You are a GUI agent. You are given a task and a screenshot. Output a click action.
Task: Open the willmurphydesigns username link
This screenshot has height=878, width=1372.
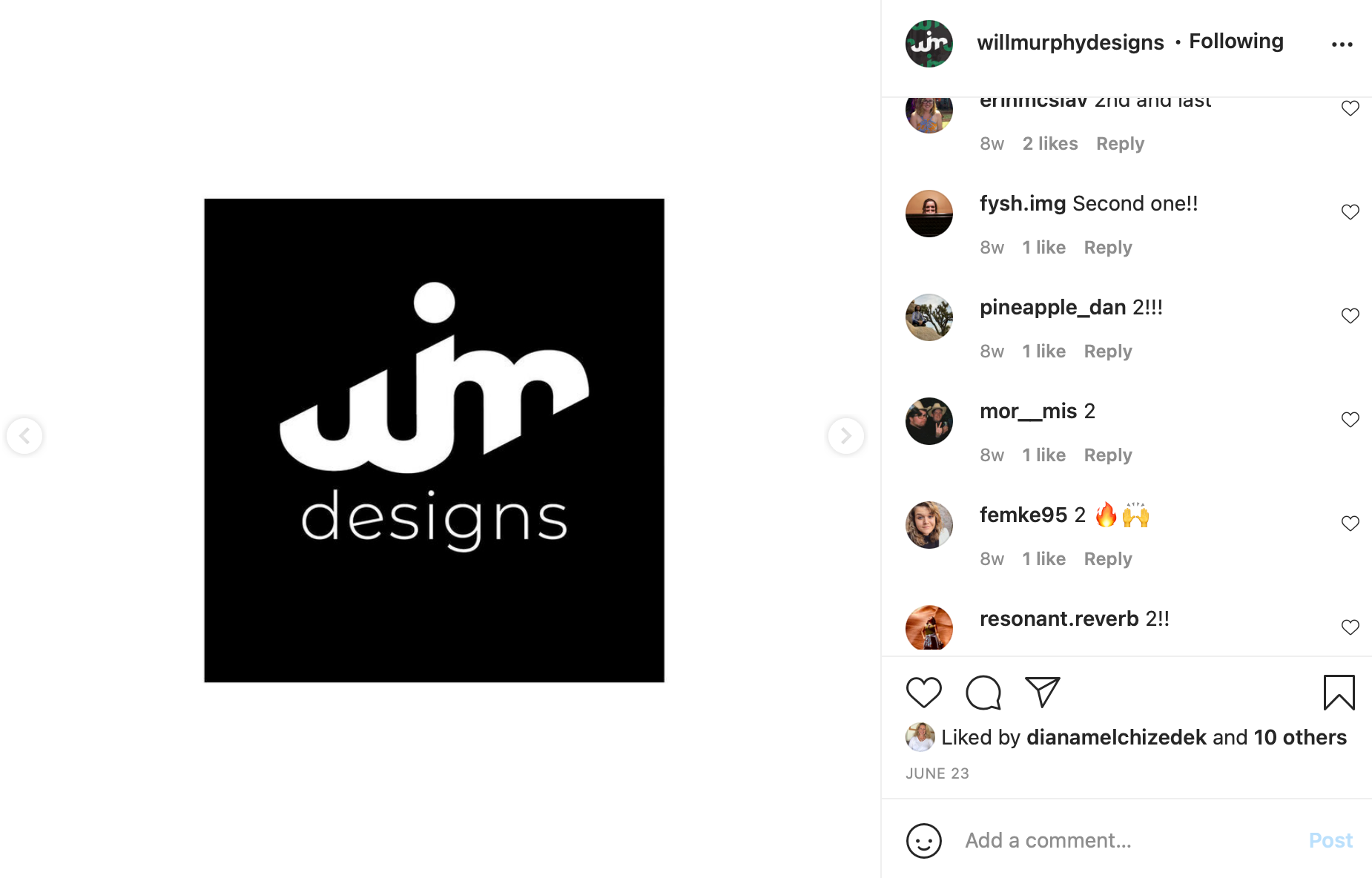1070,42
